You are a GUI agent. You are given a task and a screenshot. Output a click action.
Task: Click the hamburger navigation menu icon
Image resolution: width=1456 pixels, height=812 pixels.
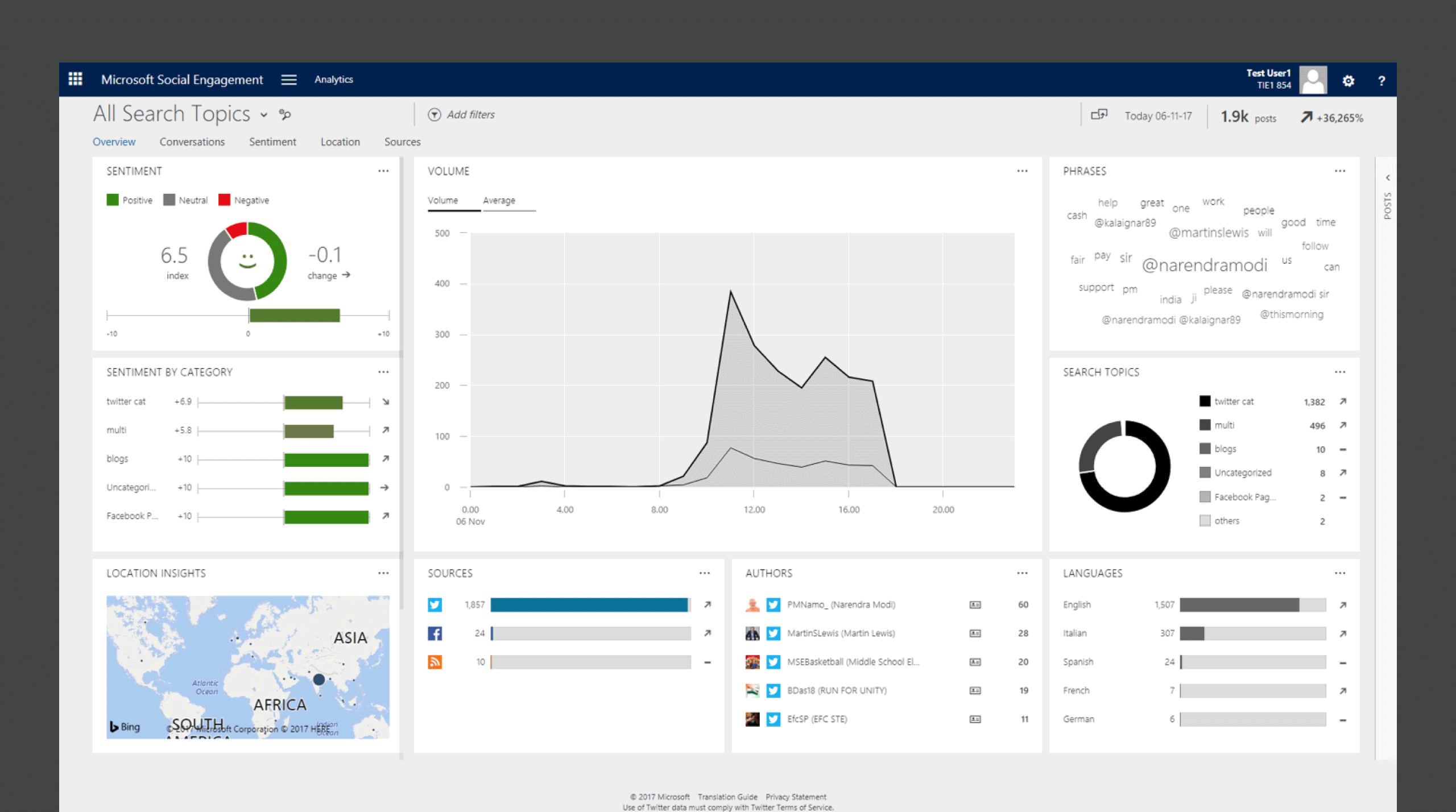pos(289,80)
